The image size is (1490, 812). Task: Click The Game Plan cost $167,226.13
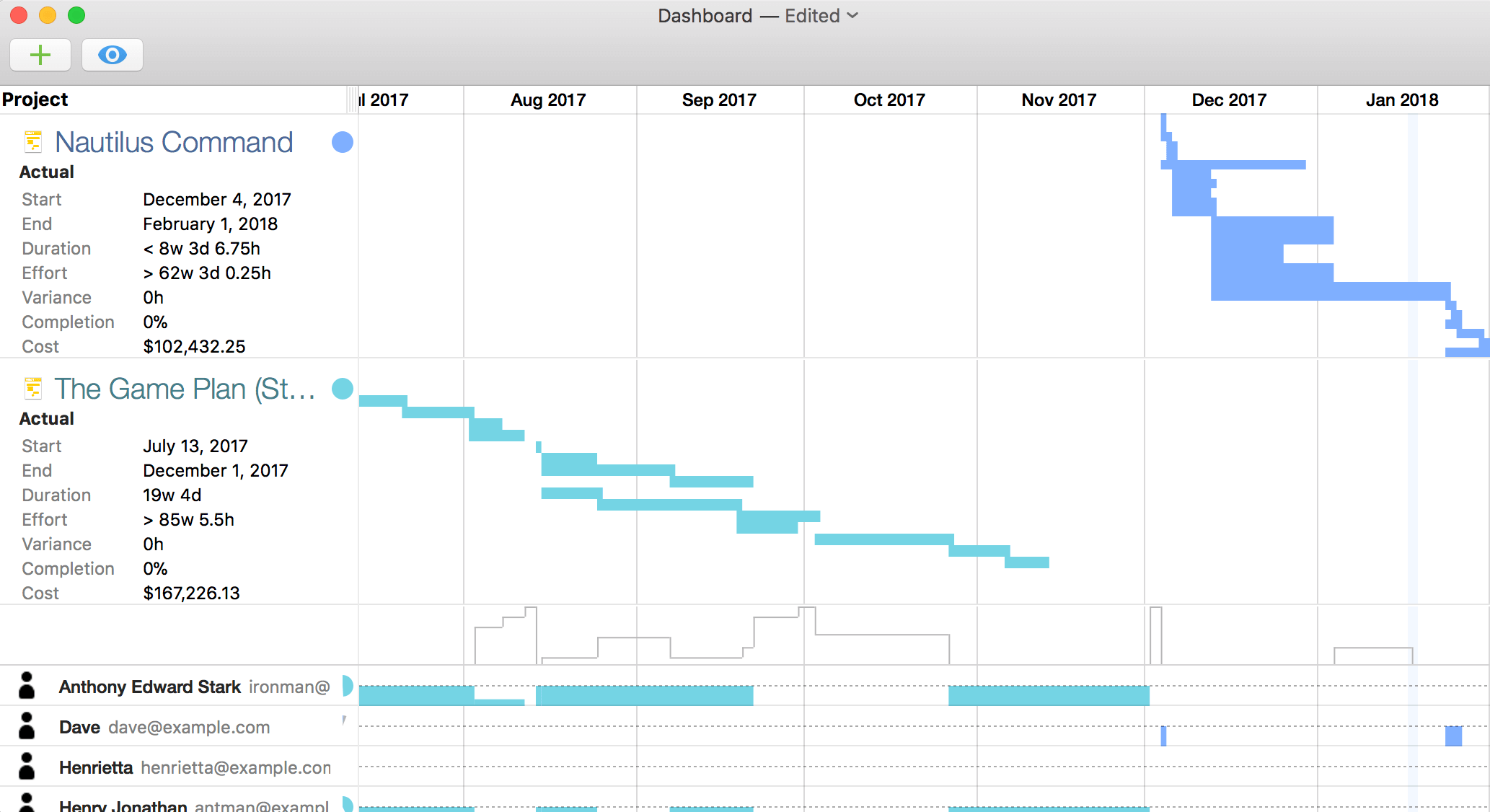[191, 593]
